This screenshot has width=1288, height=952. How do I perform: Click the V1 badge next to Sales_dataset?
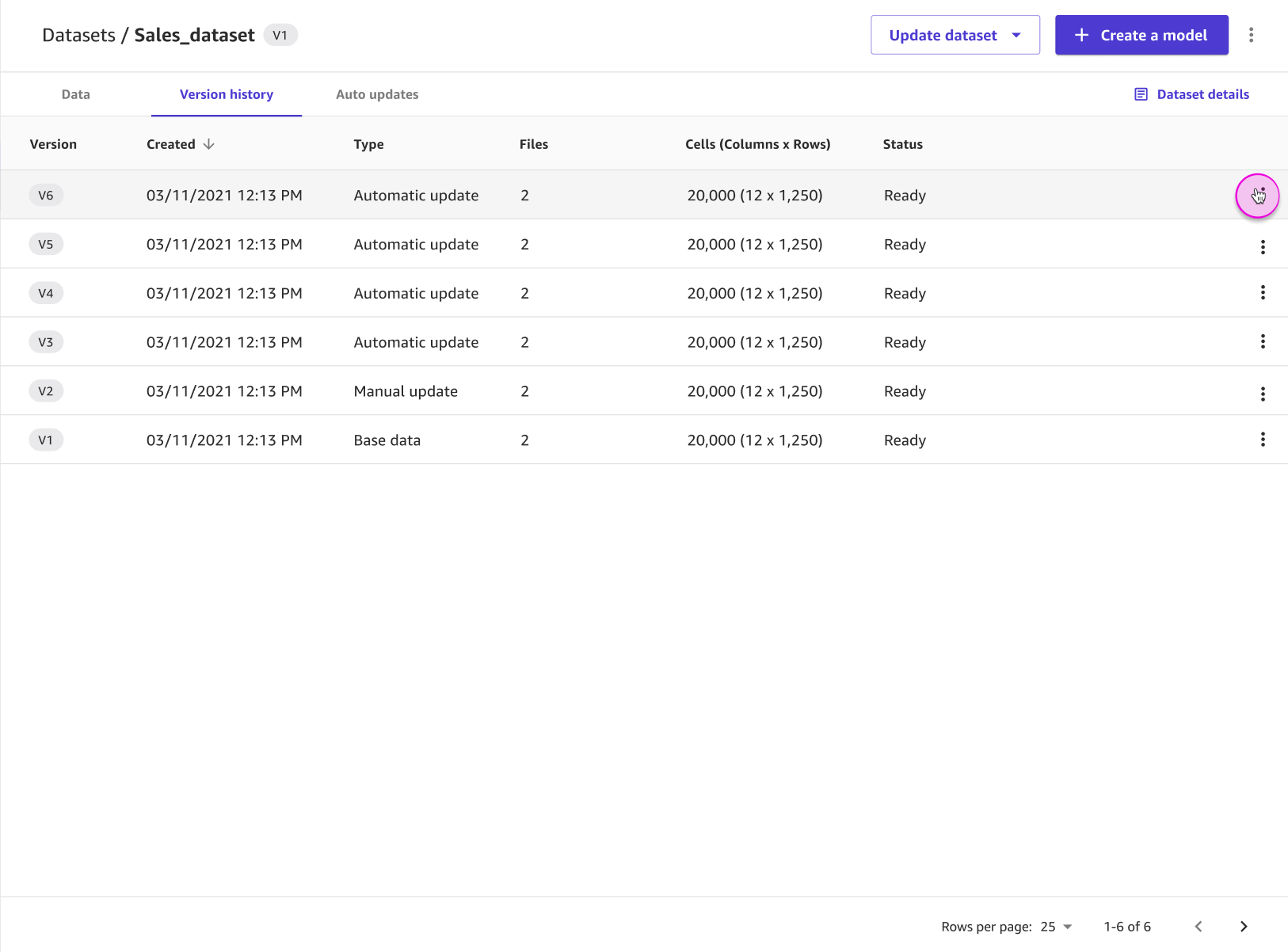280,35
